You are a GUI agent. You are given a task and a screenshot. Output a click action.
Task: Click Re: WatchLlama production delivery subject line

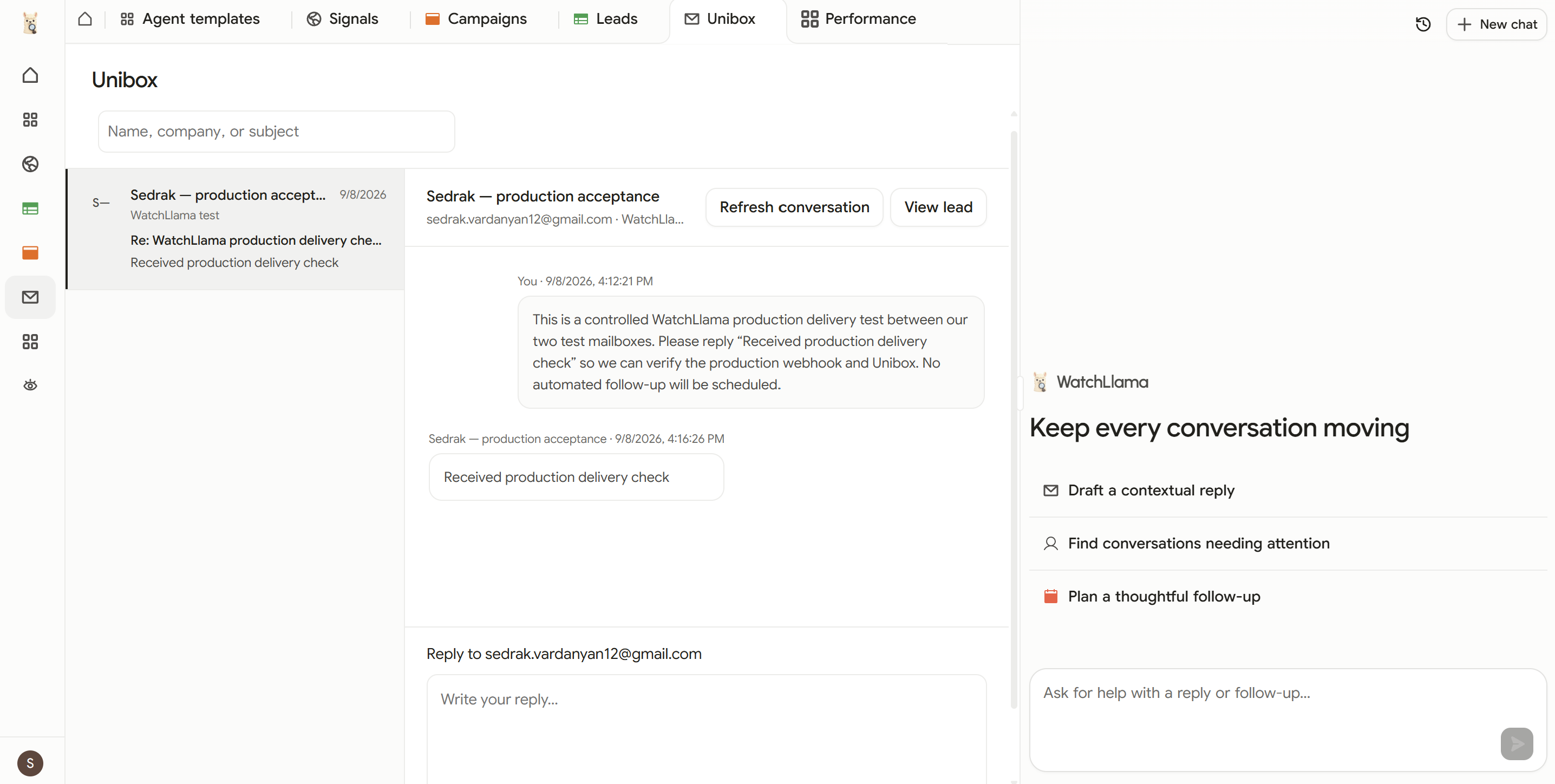coord(256,240)
